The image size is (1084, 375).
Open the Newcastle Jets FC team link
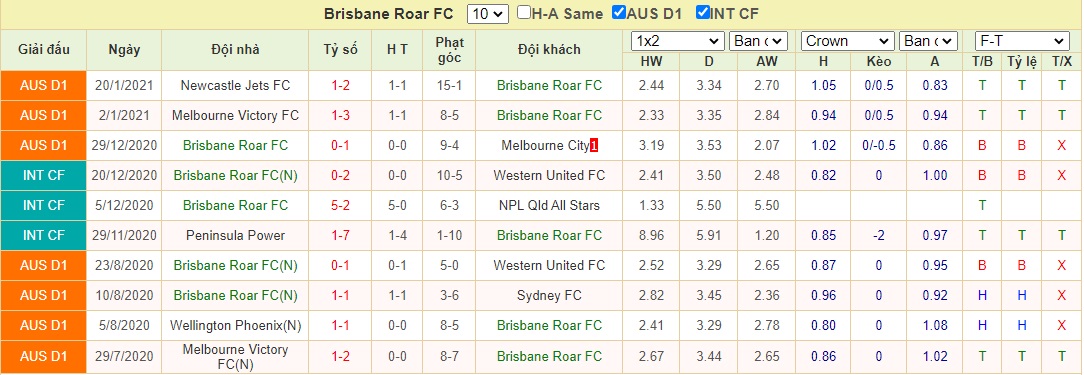235,86
